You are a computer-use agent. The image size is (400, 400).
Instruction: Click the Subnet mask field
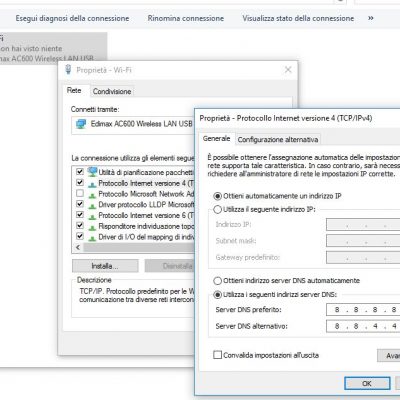363,241
